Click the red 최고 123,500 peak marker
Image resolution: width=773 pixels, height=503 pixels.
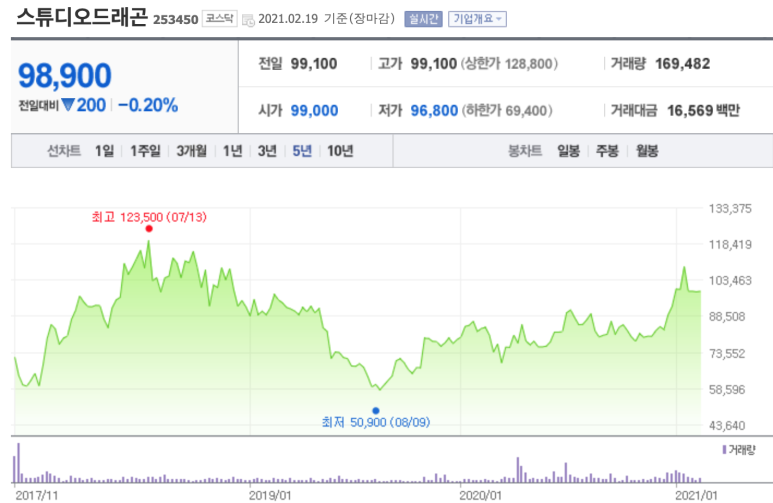[149, 229]
